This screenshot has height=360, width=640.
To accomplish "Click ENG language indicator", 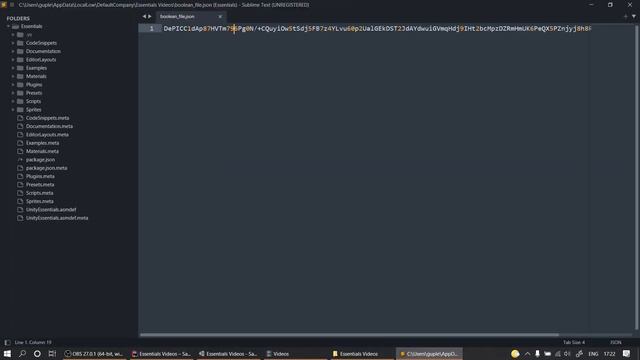I will pyautogui.click(x=593, y=354).
